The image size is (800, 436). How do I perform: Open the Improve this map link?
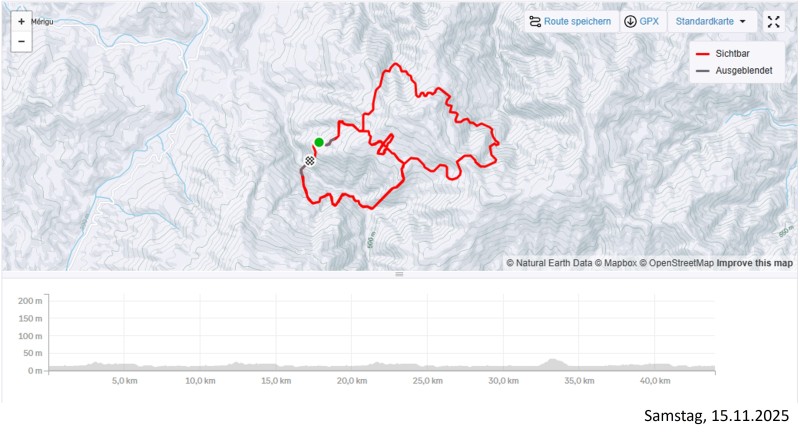point(755,263)
